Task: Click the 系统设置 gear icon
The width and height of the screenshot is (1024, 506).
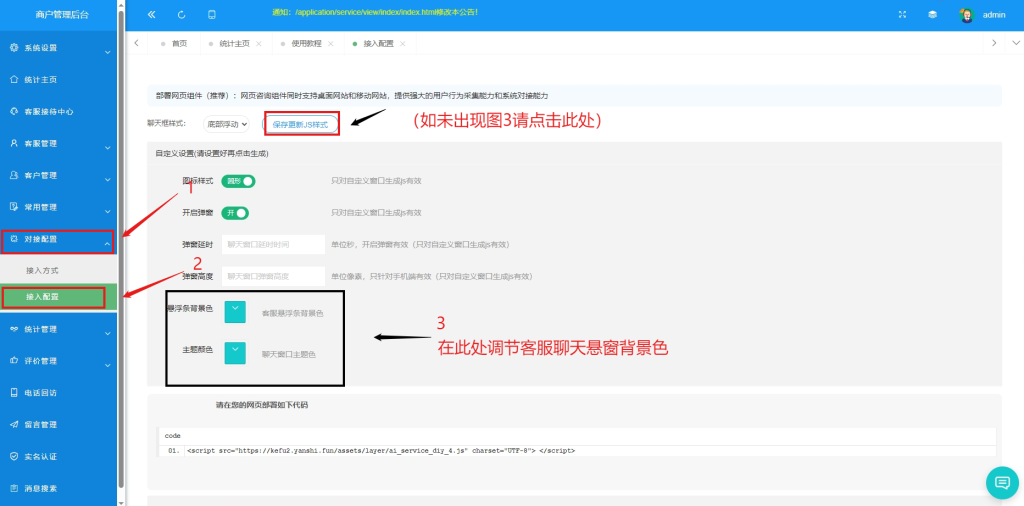Action: pyautogui.click(x=14, y=48)
